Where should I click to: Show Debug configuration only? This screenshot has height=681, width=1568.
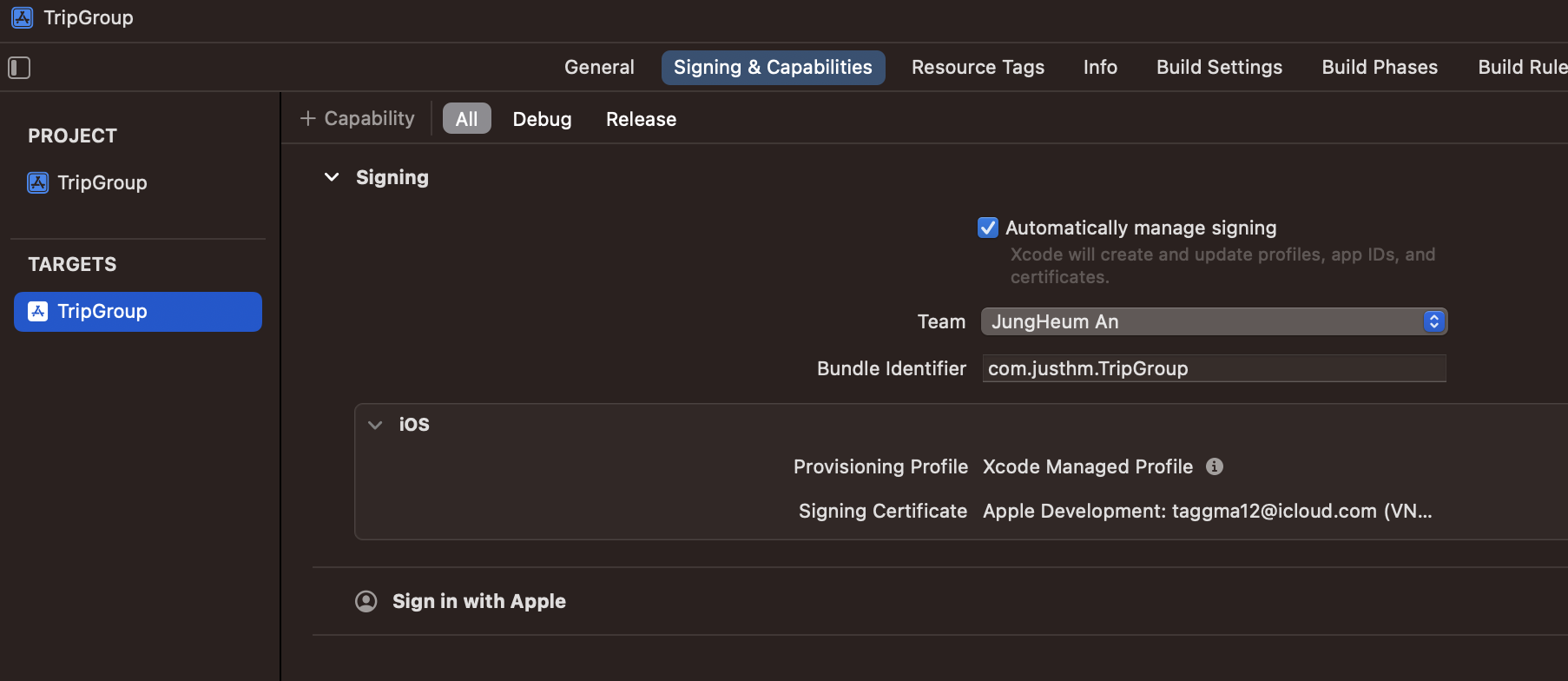(542, 119)
